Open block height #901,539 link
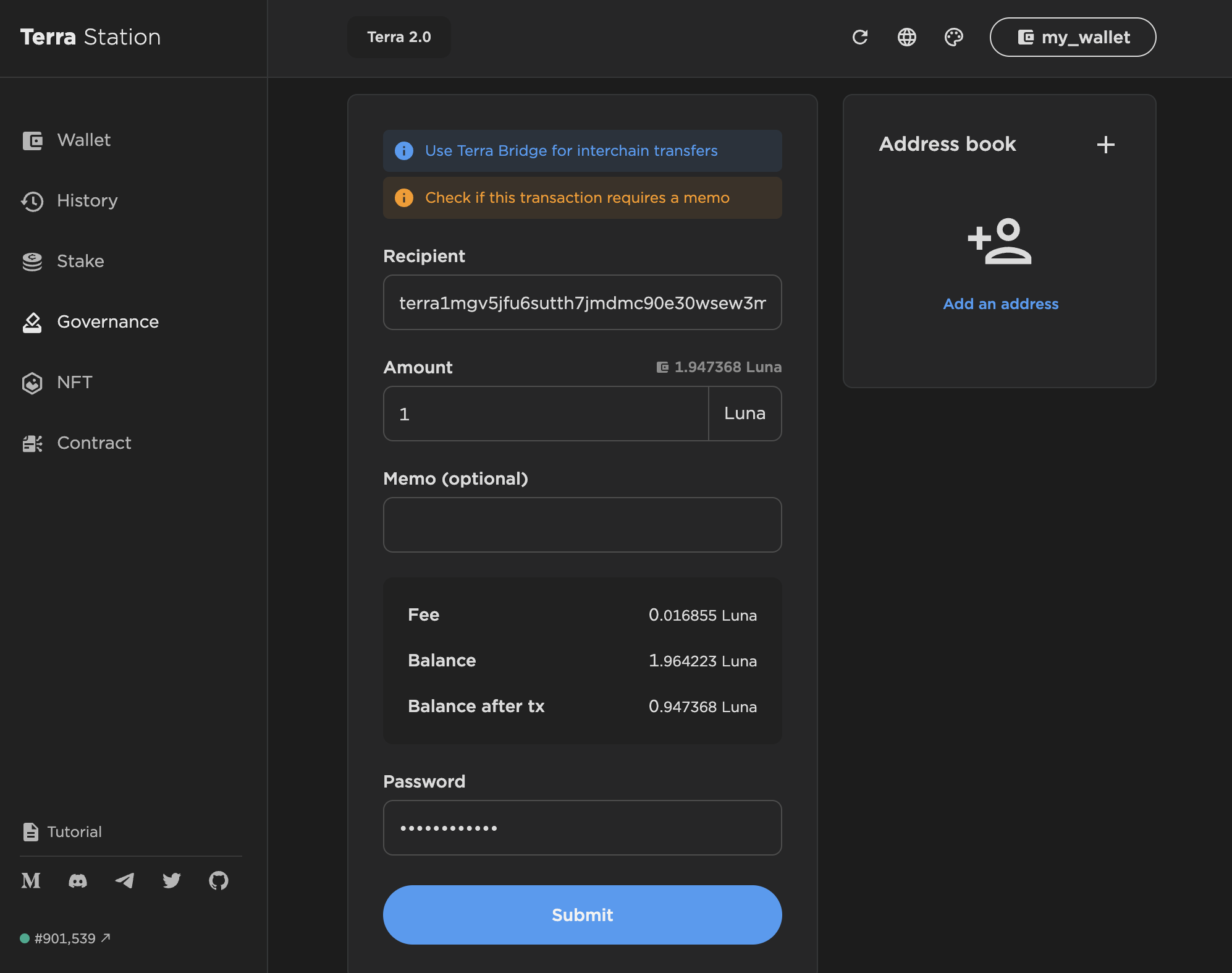This screenshot has width=1232, height=973. pyautogui.click(x=65, y=938)
